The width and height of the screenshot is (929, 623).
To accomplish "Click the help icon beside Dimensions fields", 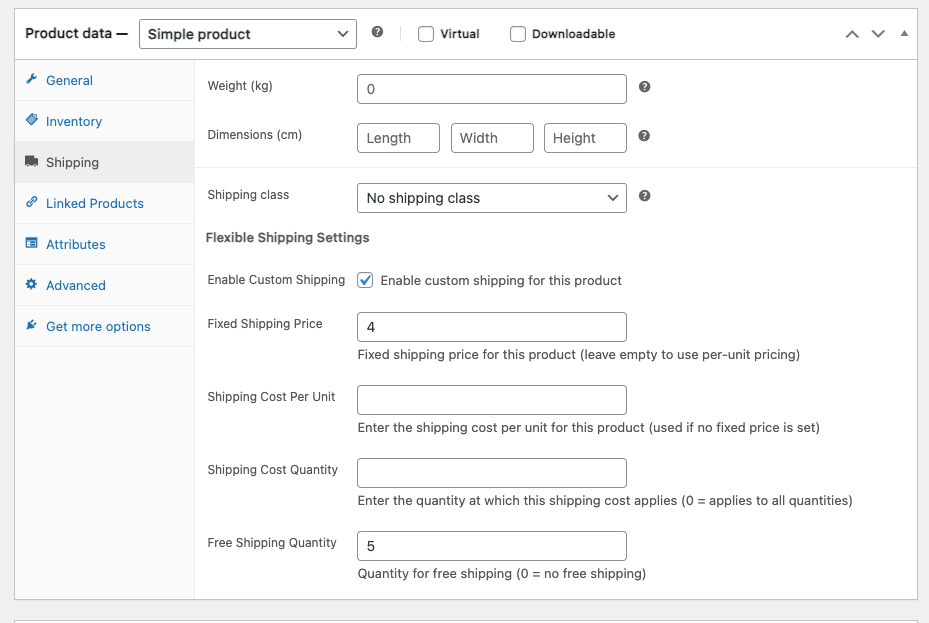I will click(x=644, y=136).
